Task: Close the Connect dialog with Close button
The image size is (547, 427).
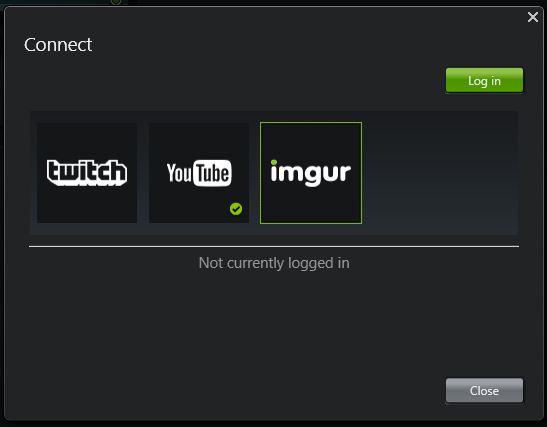Action: coord(484,390)
